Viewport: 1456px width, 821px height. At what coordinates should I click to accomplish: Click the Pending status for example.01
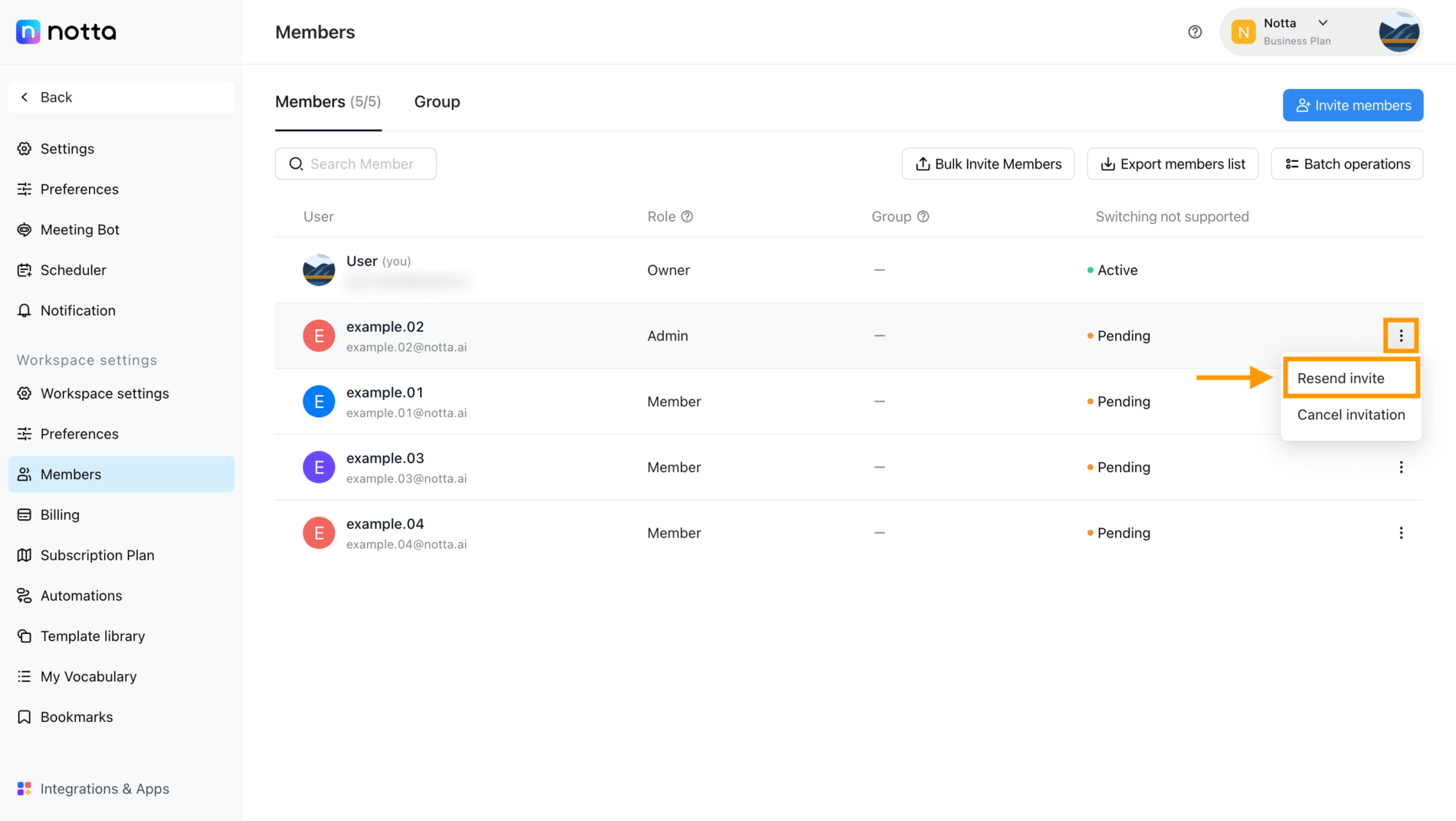(x=1119, y=402)
